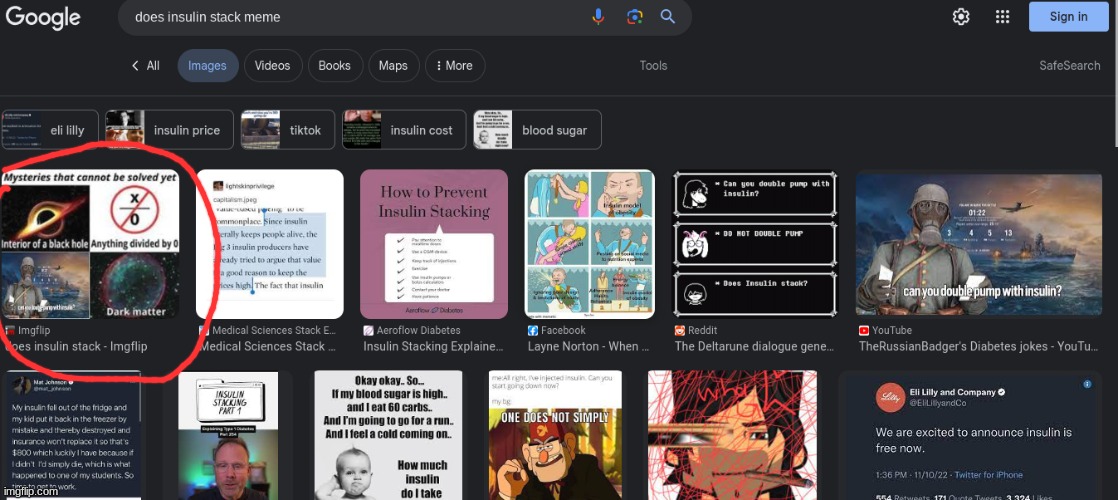
Task: Open the How to Prevent Insulin Stacking image
Action: pyautogui.click(x=434, y=244)
